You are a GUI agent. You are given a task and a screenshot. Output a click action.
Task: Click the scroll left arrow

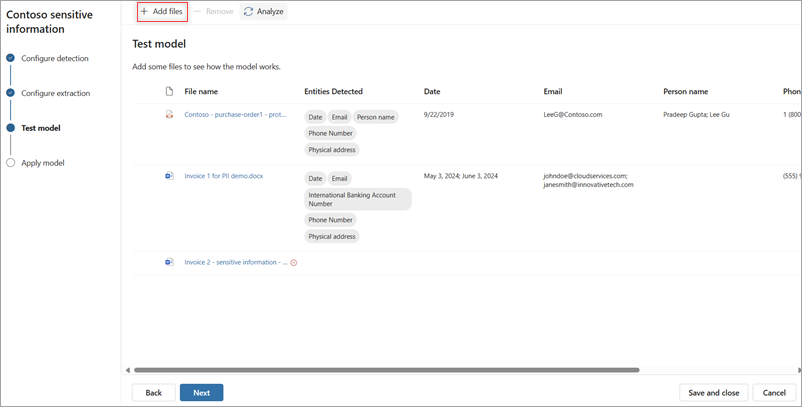128,370
